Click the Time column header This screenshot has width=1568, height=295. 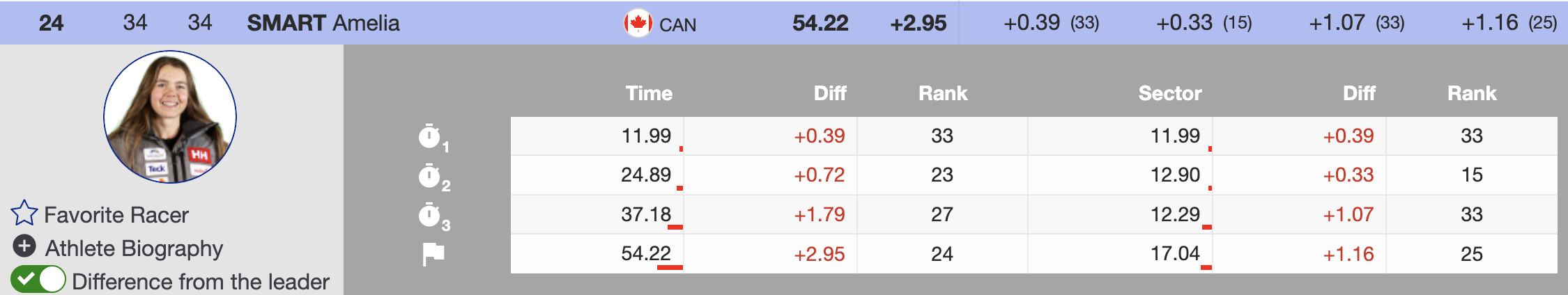click(649, 93)
